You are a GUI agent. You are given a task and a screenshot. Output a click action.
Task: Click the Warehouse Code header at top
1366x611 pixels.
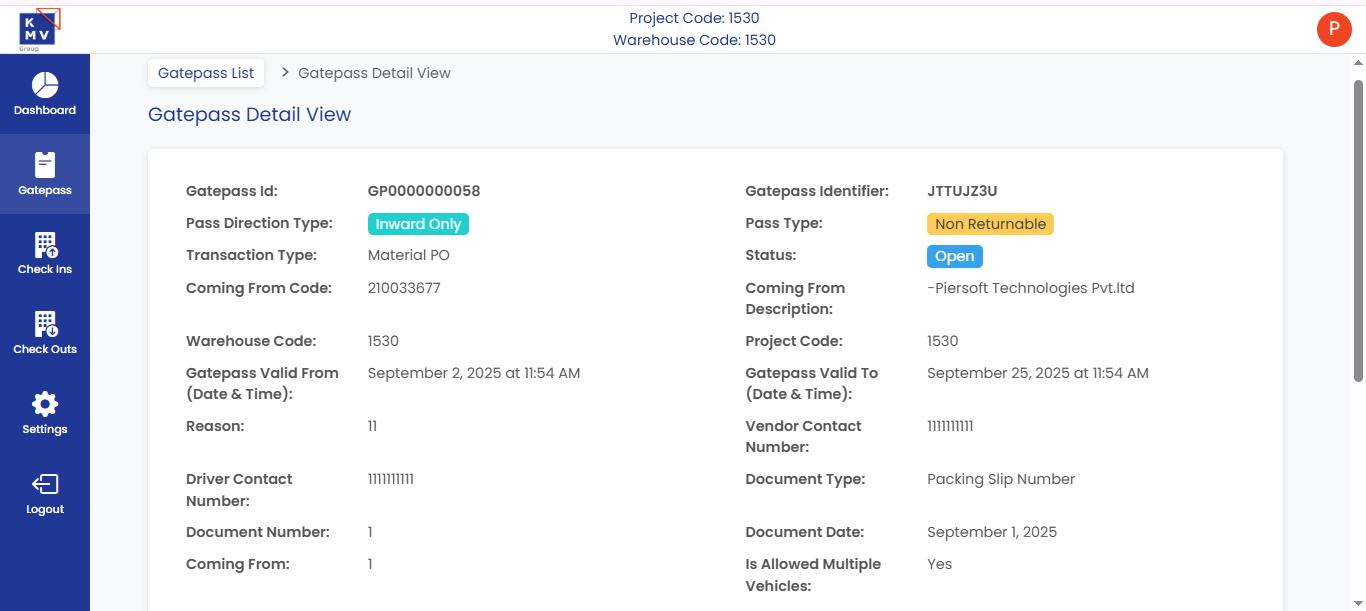tap(694, 40)
